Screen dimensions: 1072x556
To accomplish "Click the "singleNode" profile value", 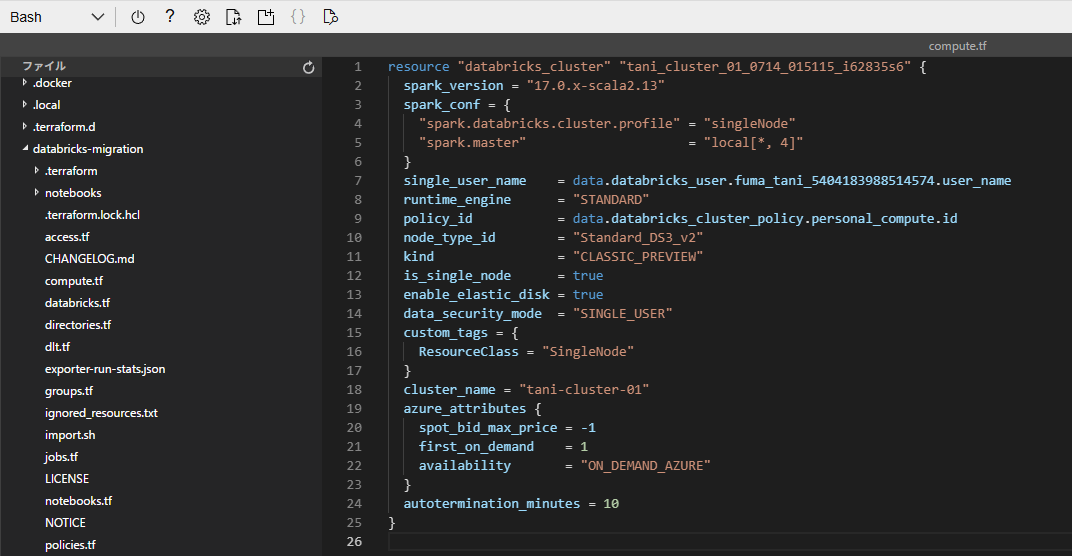I will [x=749, y=123].
